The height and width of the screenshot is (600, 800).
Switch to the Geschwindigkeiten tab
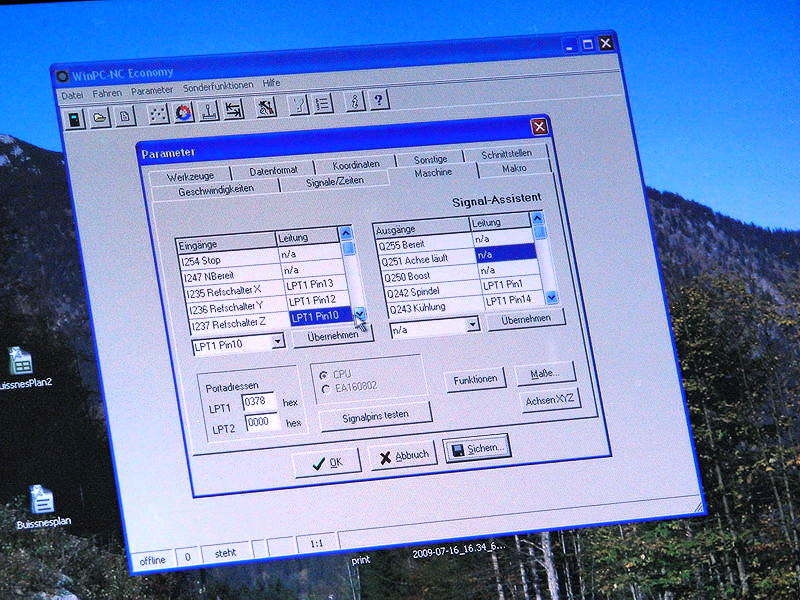click(x=216, y=190)
